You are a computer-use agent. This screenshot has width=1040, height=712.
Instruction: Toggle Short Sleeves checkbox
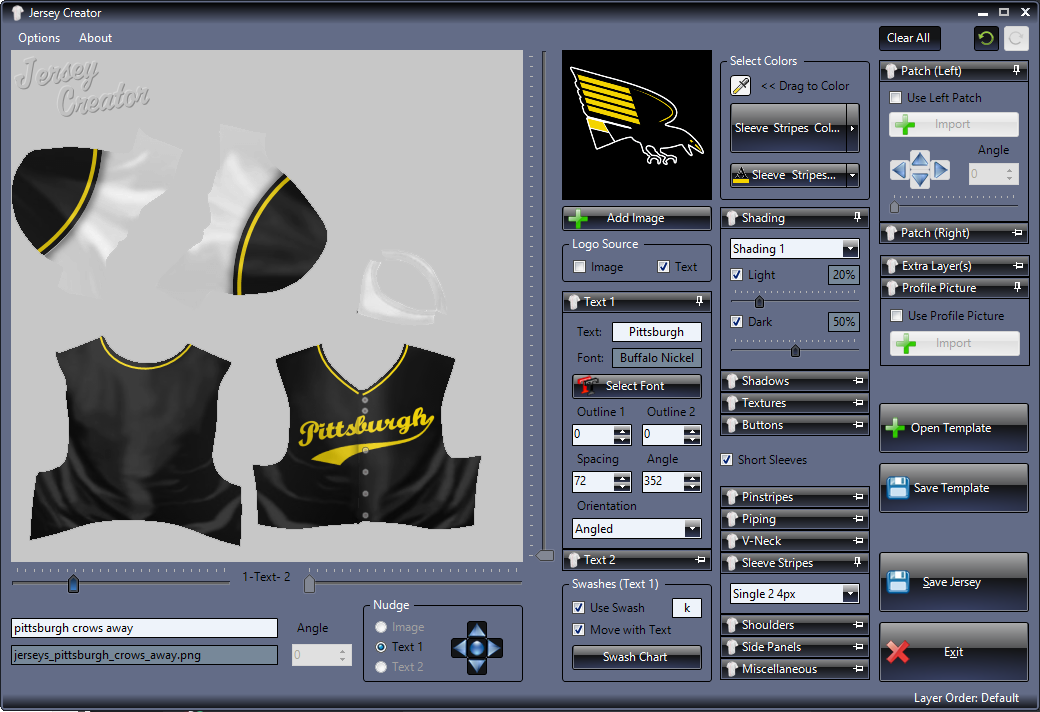727,460
